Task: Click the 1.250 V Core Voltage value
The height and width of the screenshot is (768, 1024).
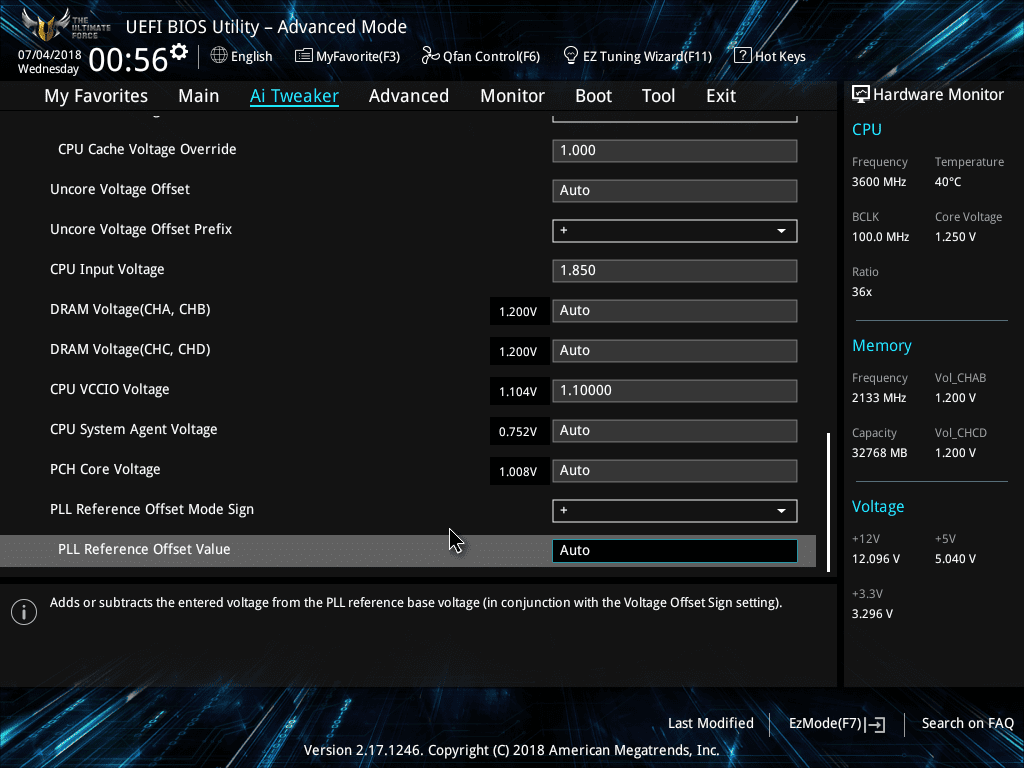Action: click(x=955, y=237)
